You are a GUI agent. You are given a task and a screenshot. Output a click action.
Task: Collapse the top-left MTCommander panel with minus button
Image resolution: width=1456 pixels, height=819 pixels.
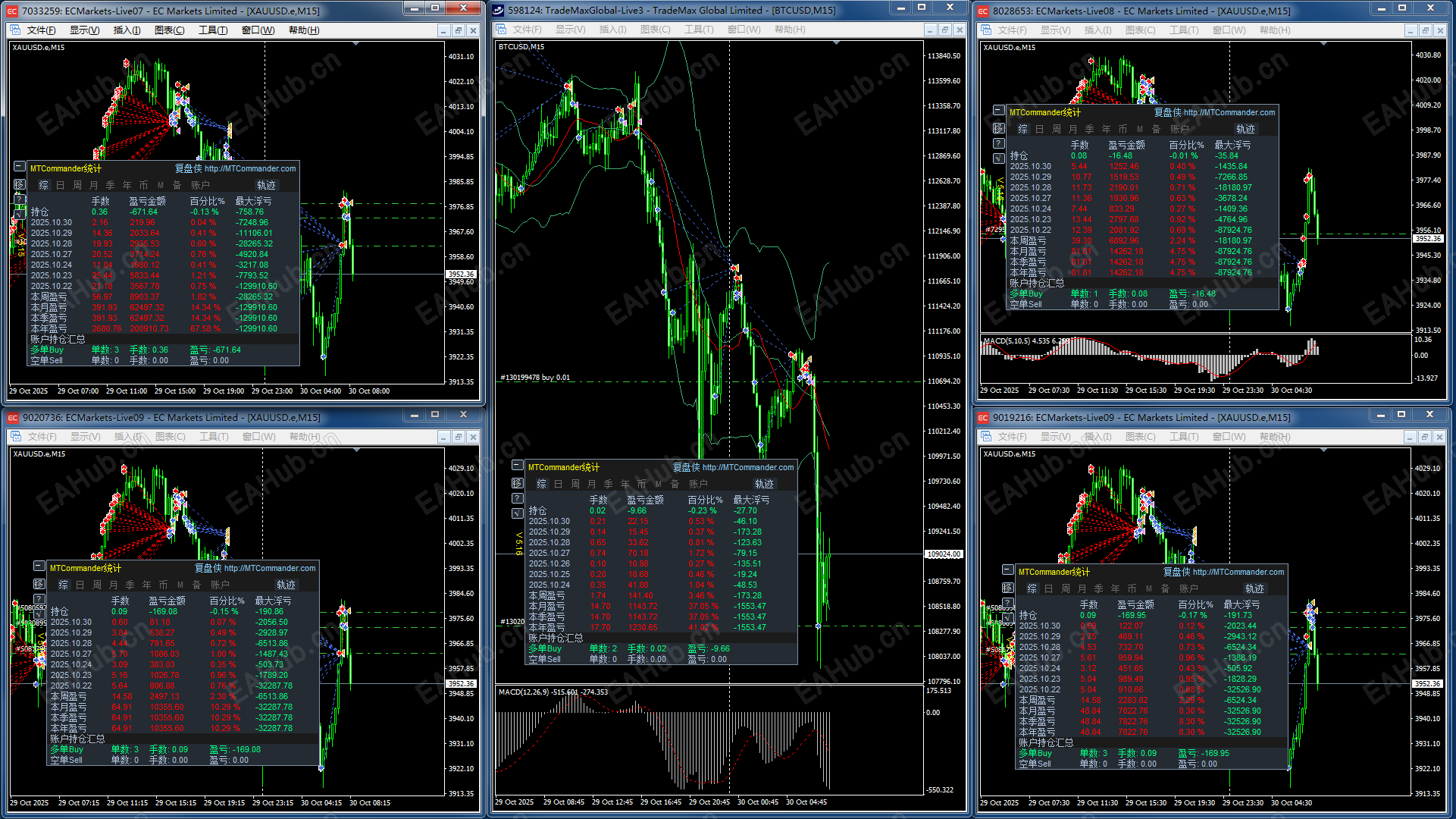point(20,166)
